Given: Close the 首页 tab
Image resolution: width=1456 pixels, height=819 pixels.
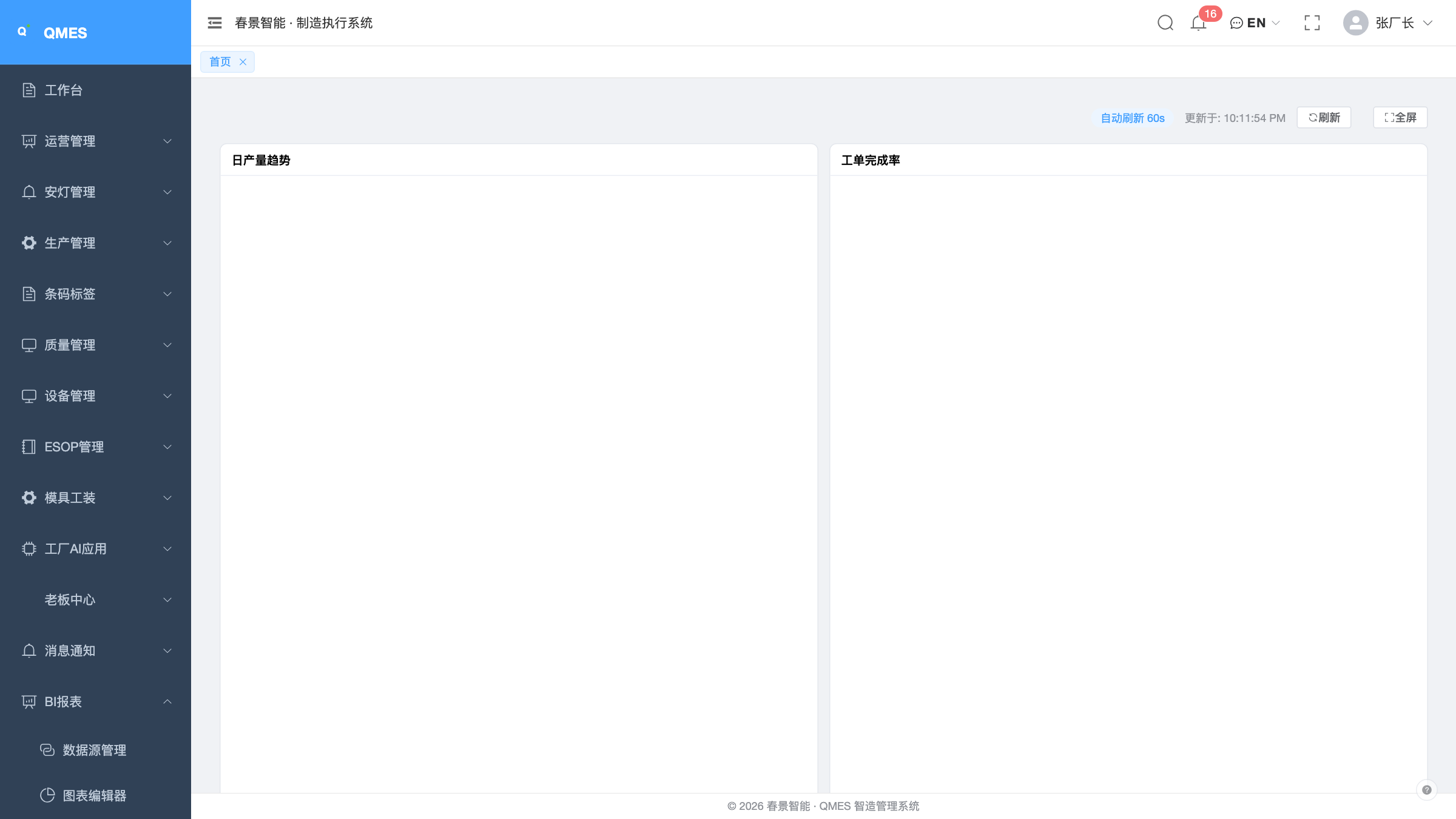Looking at the screenshot, I should pos(243,62).
